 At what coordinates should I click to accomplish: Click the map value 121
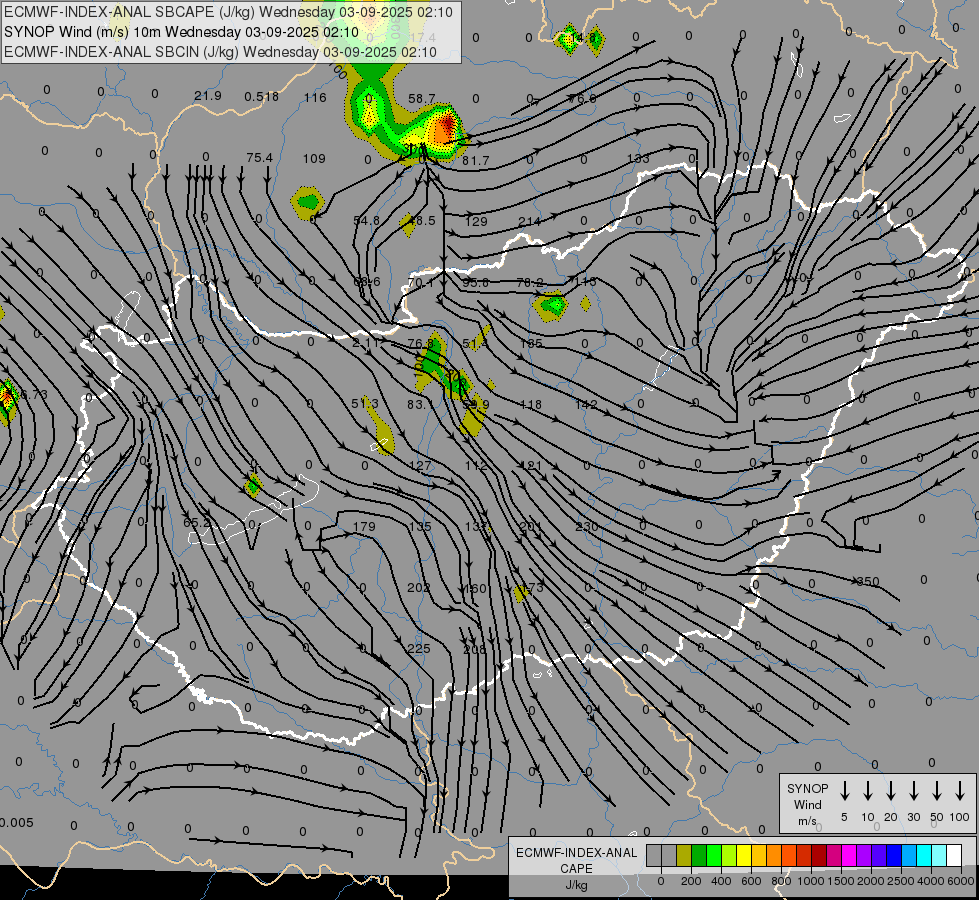click(x=531, y=466)
